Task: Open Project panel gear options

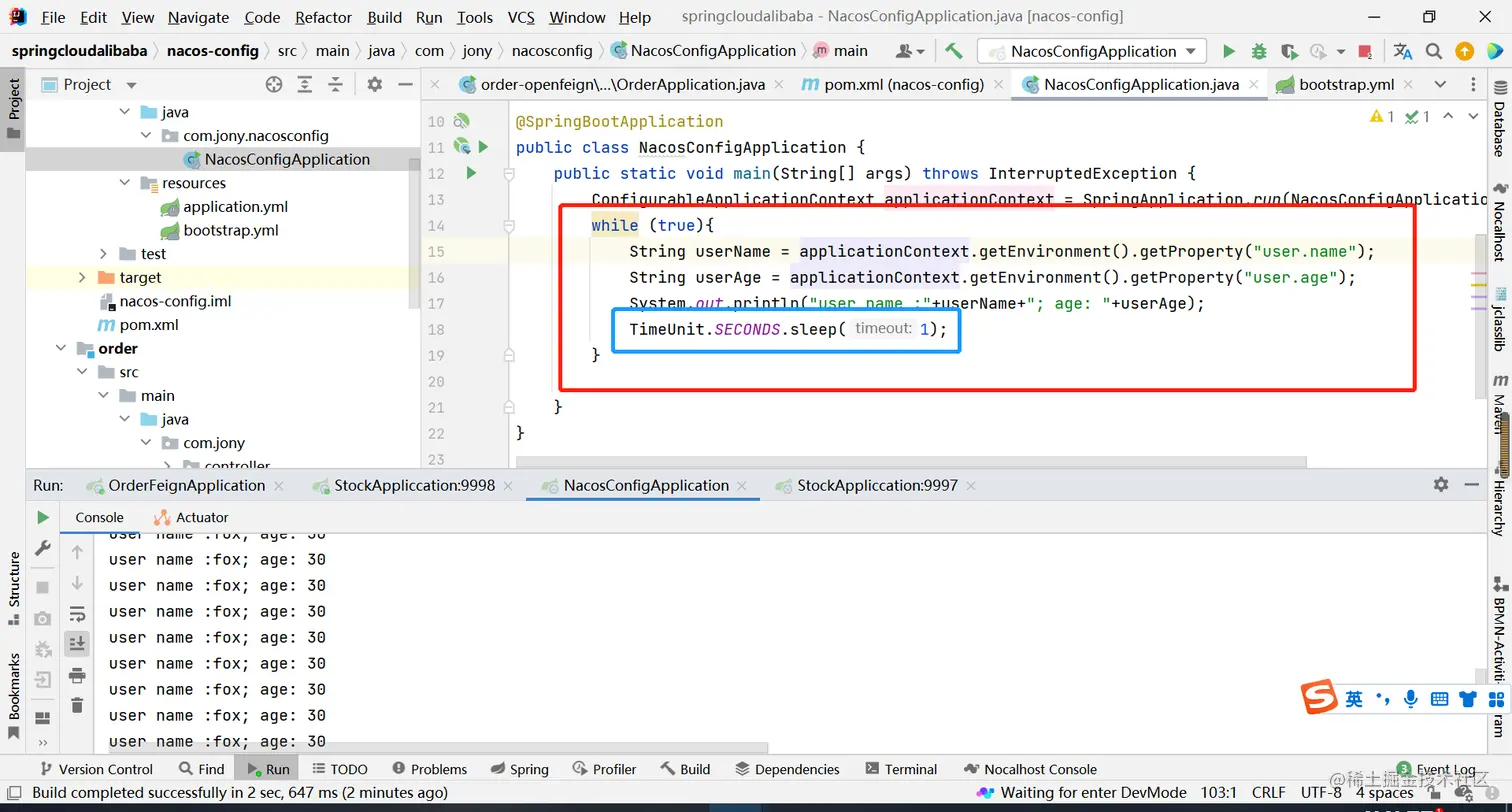Action: (x=374, y=85)
